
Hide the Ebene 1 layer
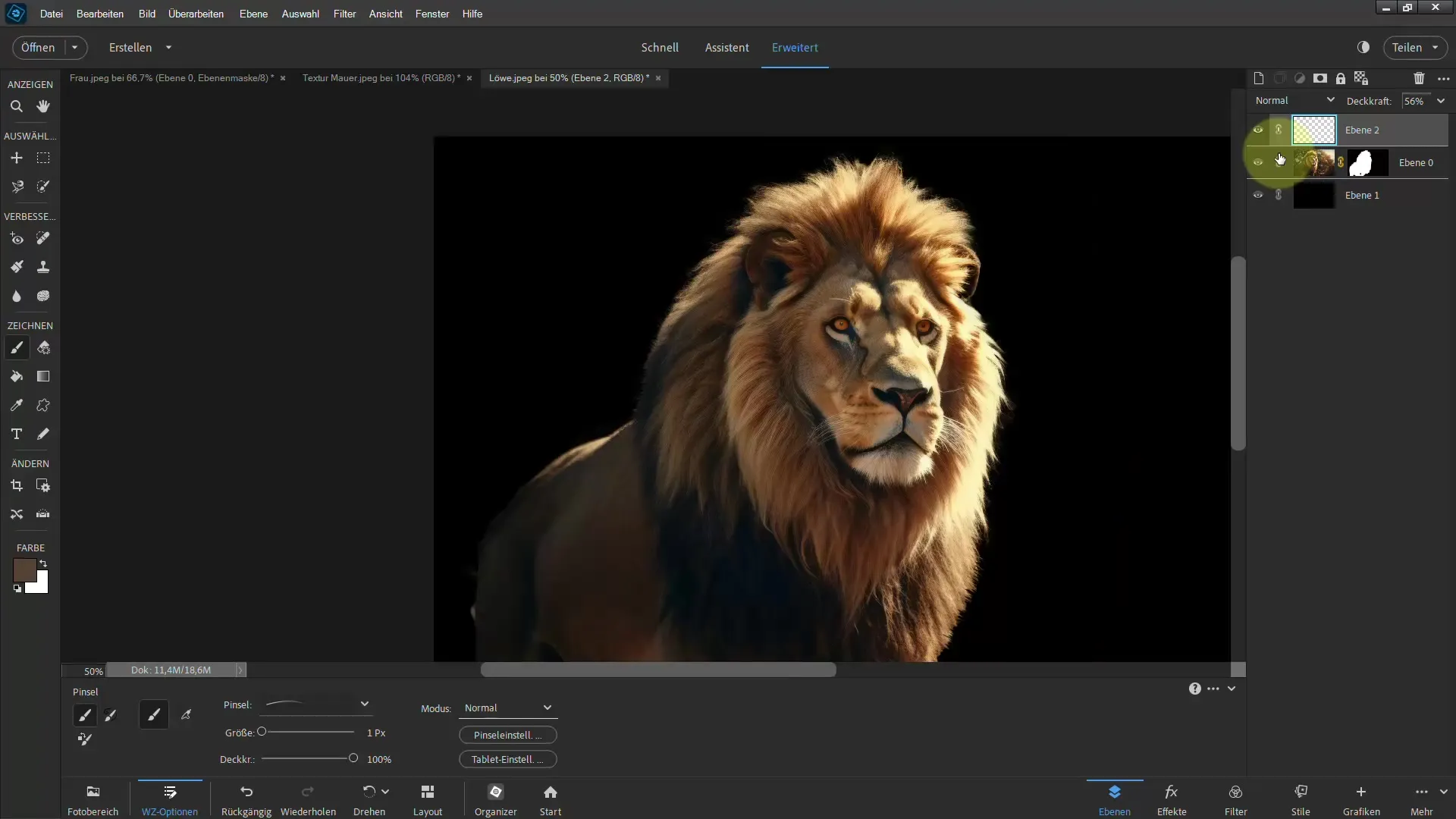(1258, 196)
